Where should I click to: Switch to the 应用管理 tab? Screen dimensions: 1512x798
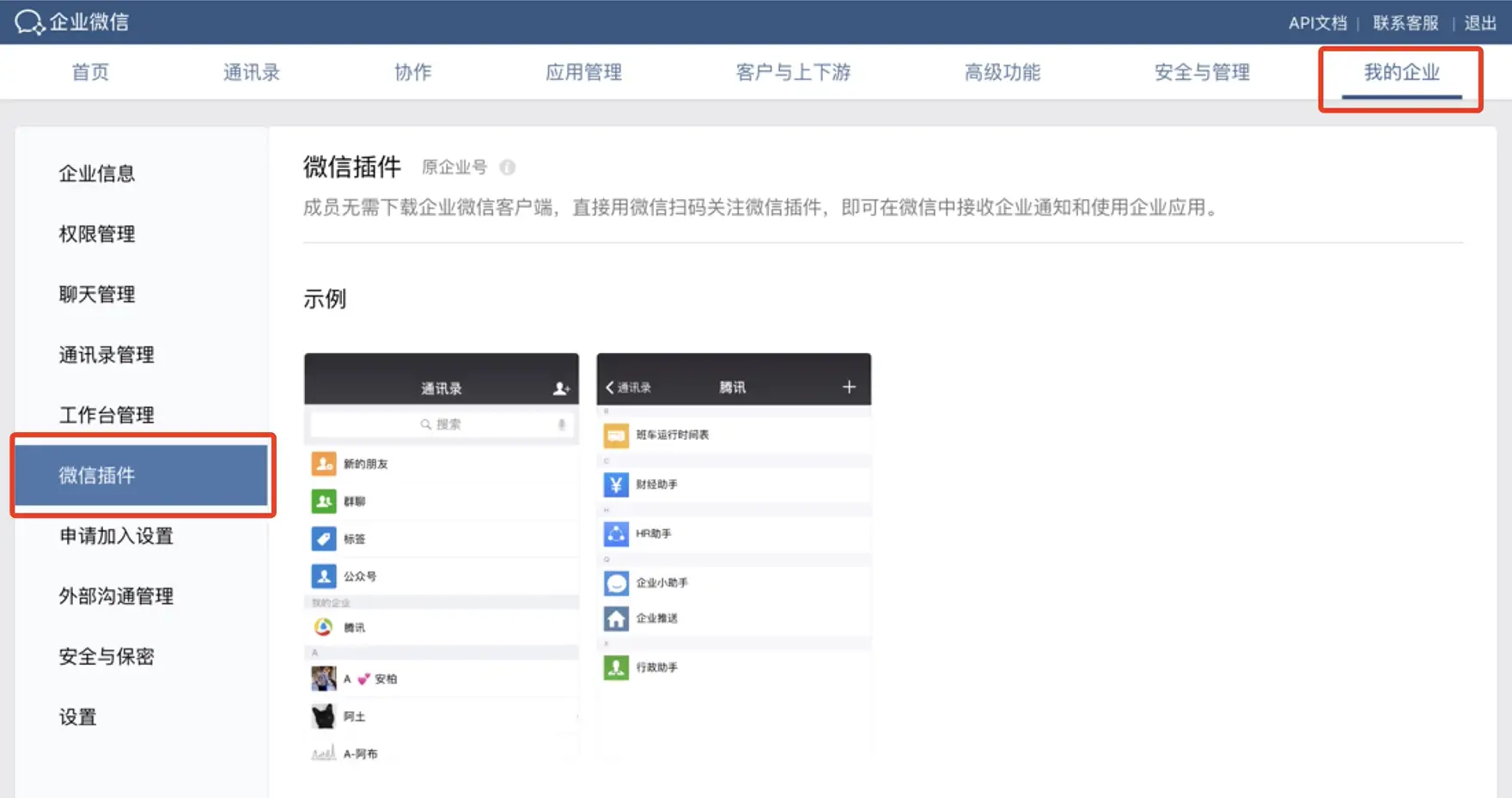click(x=583, y=72)
